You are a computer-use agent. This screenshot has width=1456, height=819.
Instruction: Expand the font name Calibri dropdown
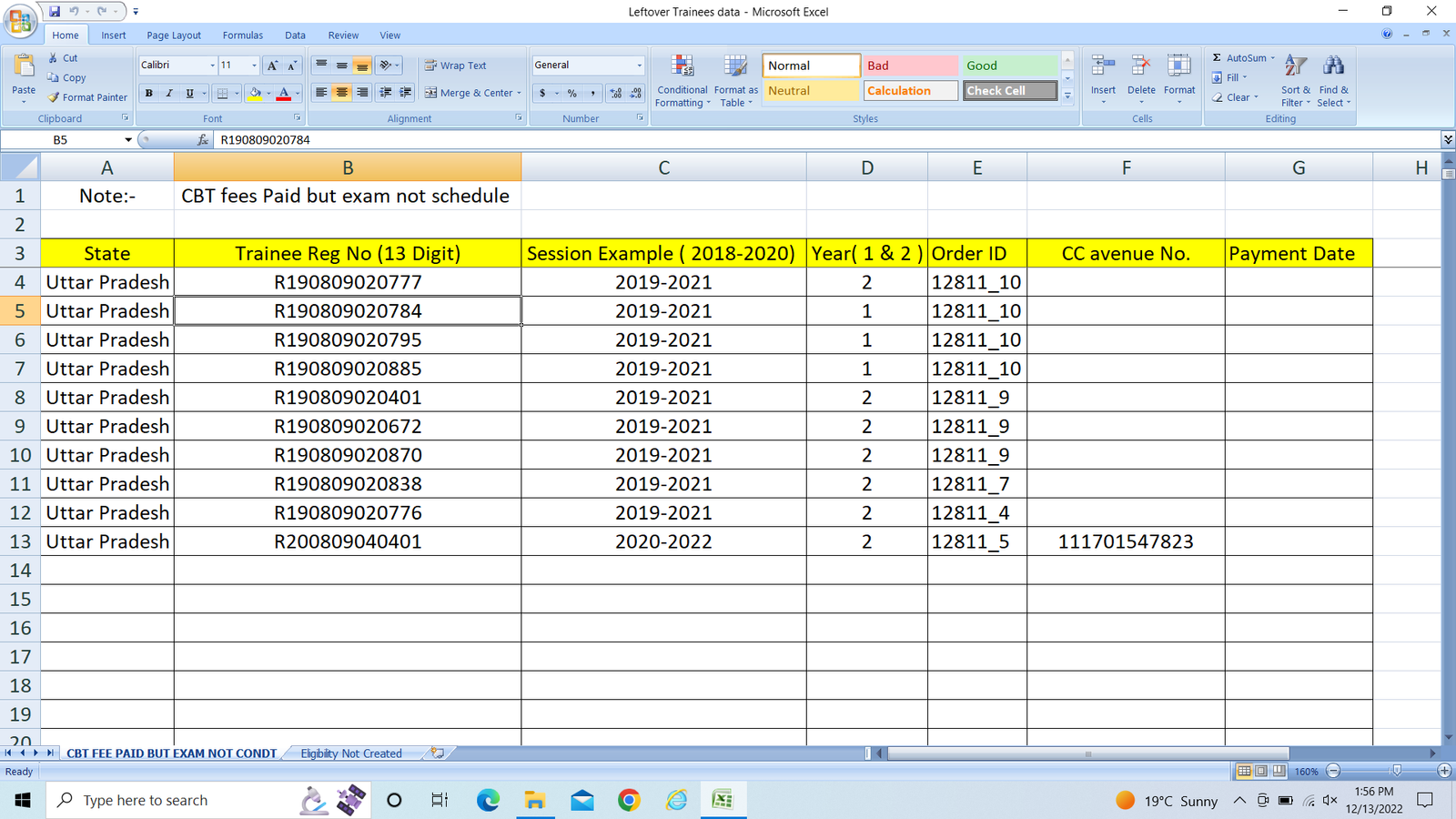[x=212, y=66]
